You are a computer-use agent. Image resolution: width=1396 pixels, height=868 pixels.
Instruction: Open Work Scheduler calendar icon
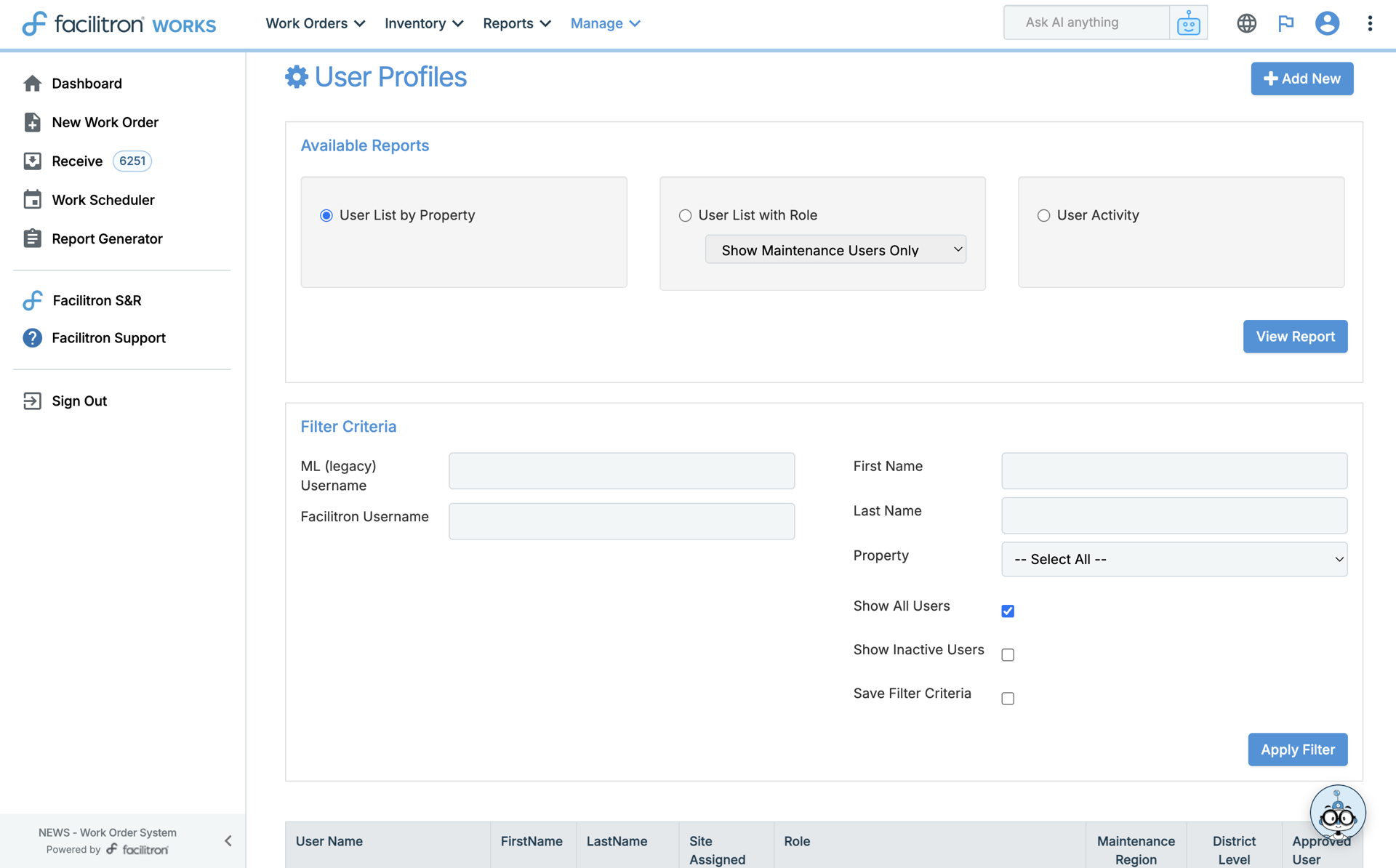point(32,200)
